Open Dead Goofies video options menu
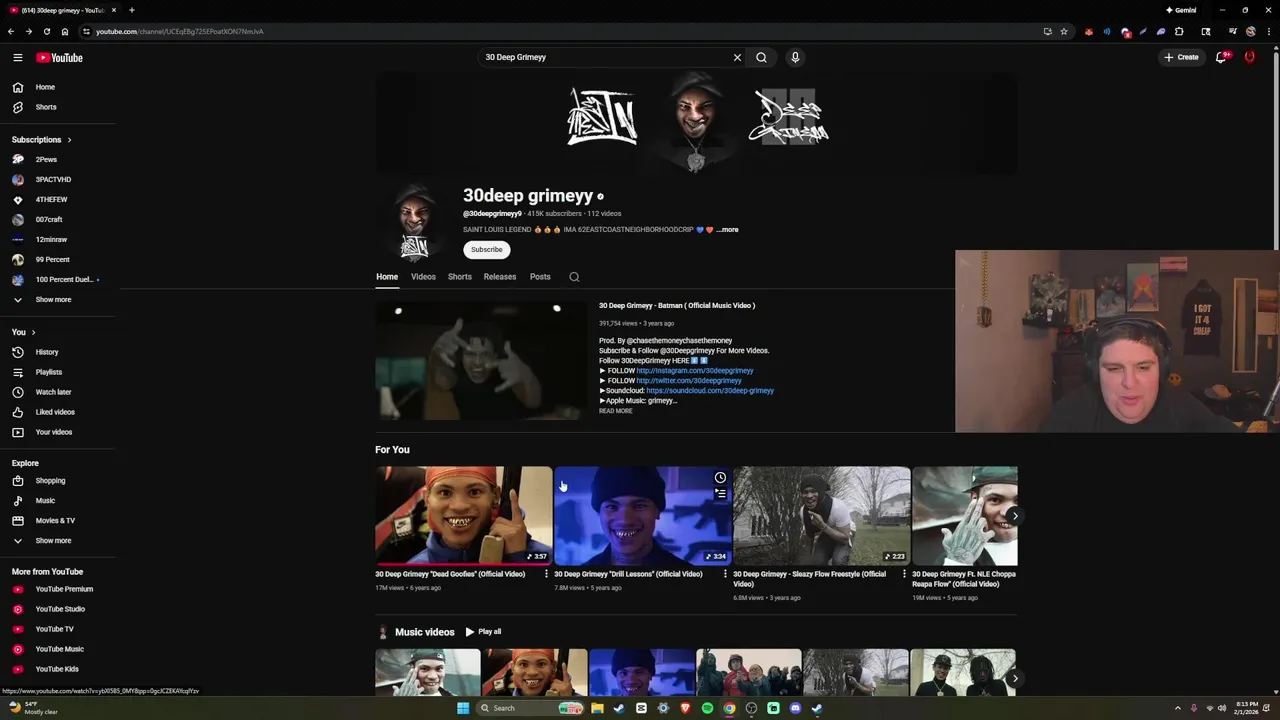Screen dimensions: 1280x720 point(546,574)
